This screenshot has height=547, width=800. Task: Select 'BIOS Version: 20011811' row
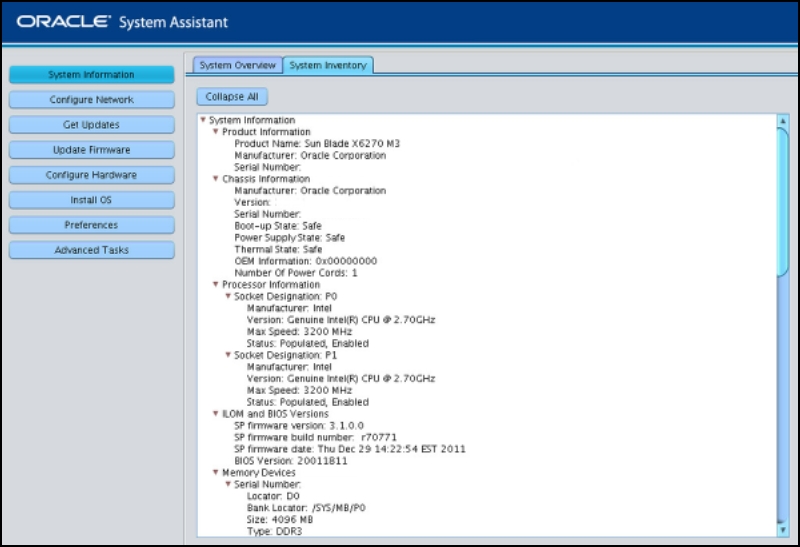pyautogui.click(x=290, y=461)
